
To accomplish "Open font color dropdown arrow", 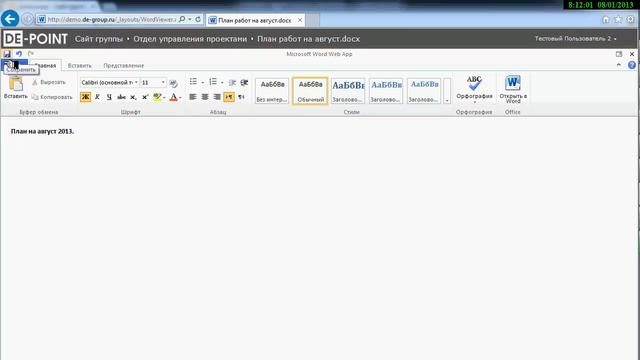I will tap(180, 98).
